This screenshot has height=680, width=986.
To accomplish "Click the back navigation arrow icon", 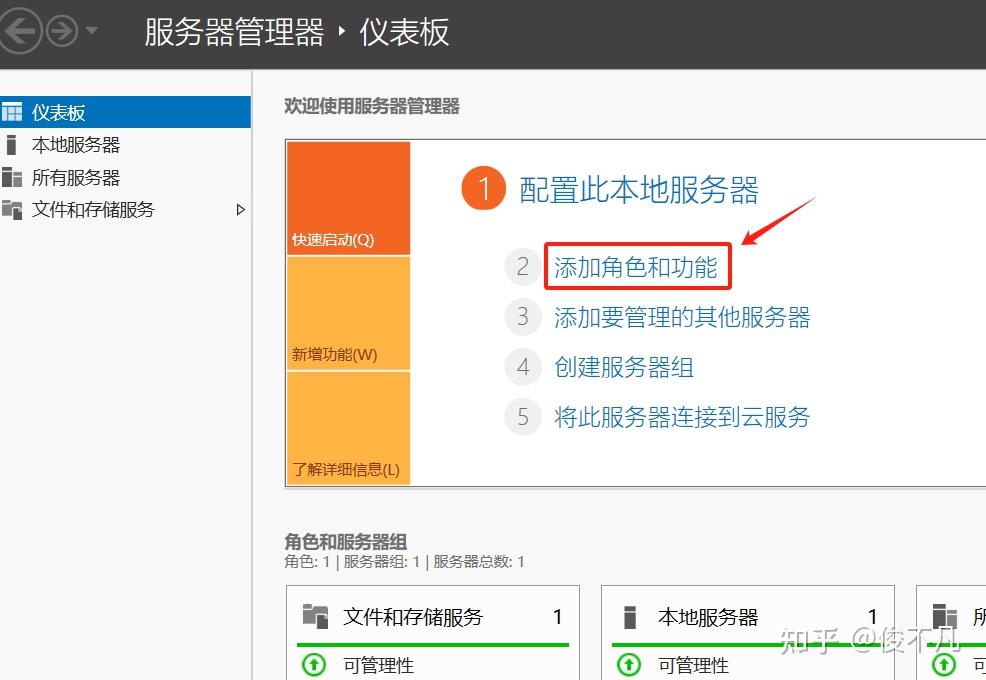I will 19,30.
